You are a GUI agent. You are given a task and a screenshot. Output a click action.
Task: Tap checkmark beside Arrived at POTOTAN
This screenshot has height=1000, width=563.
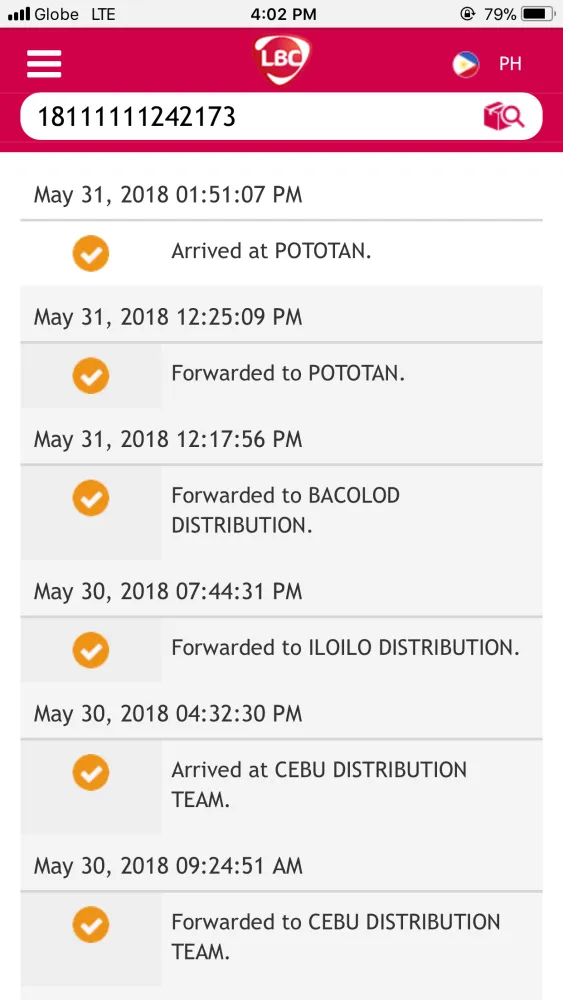pyautogui.click(x=91, y=253)
